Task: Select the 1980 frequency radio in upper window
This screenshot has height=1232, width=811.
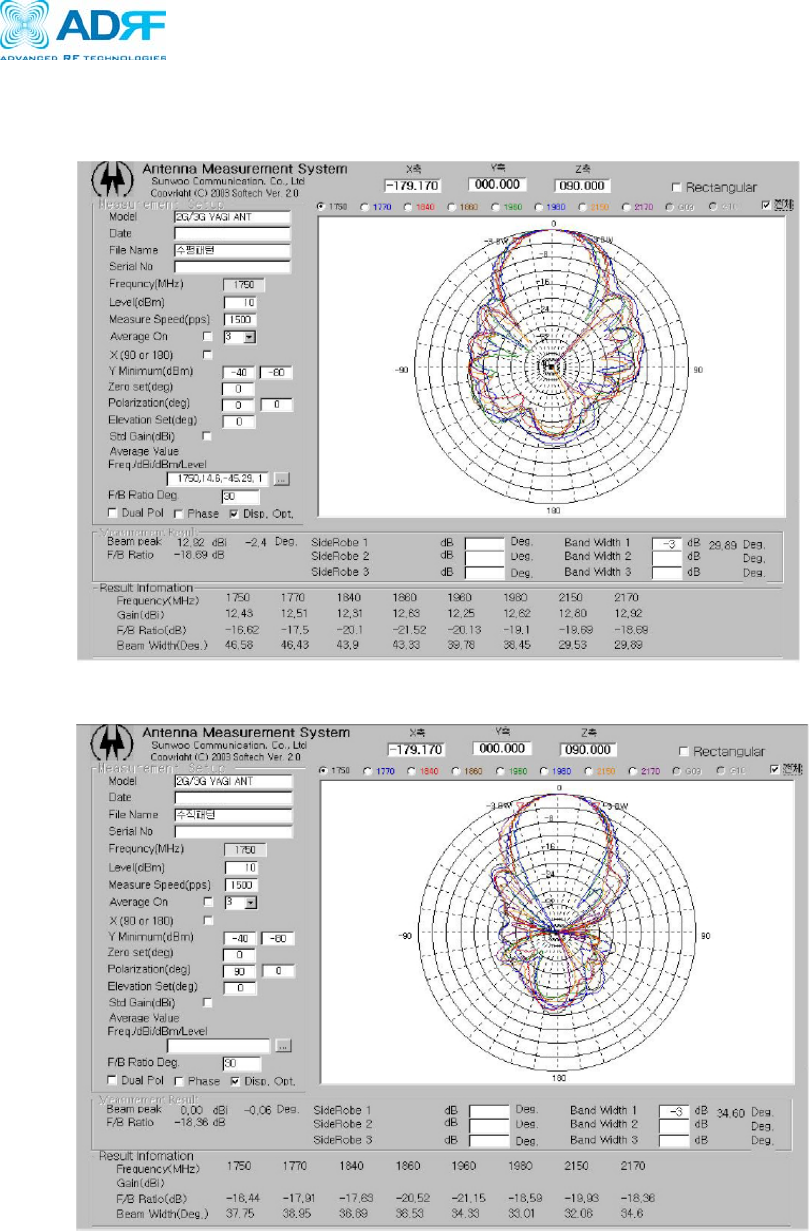Action: point(539,207)
